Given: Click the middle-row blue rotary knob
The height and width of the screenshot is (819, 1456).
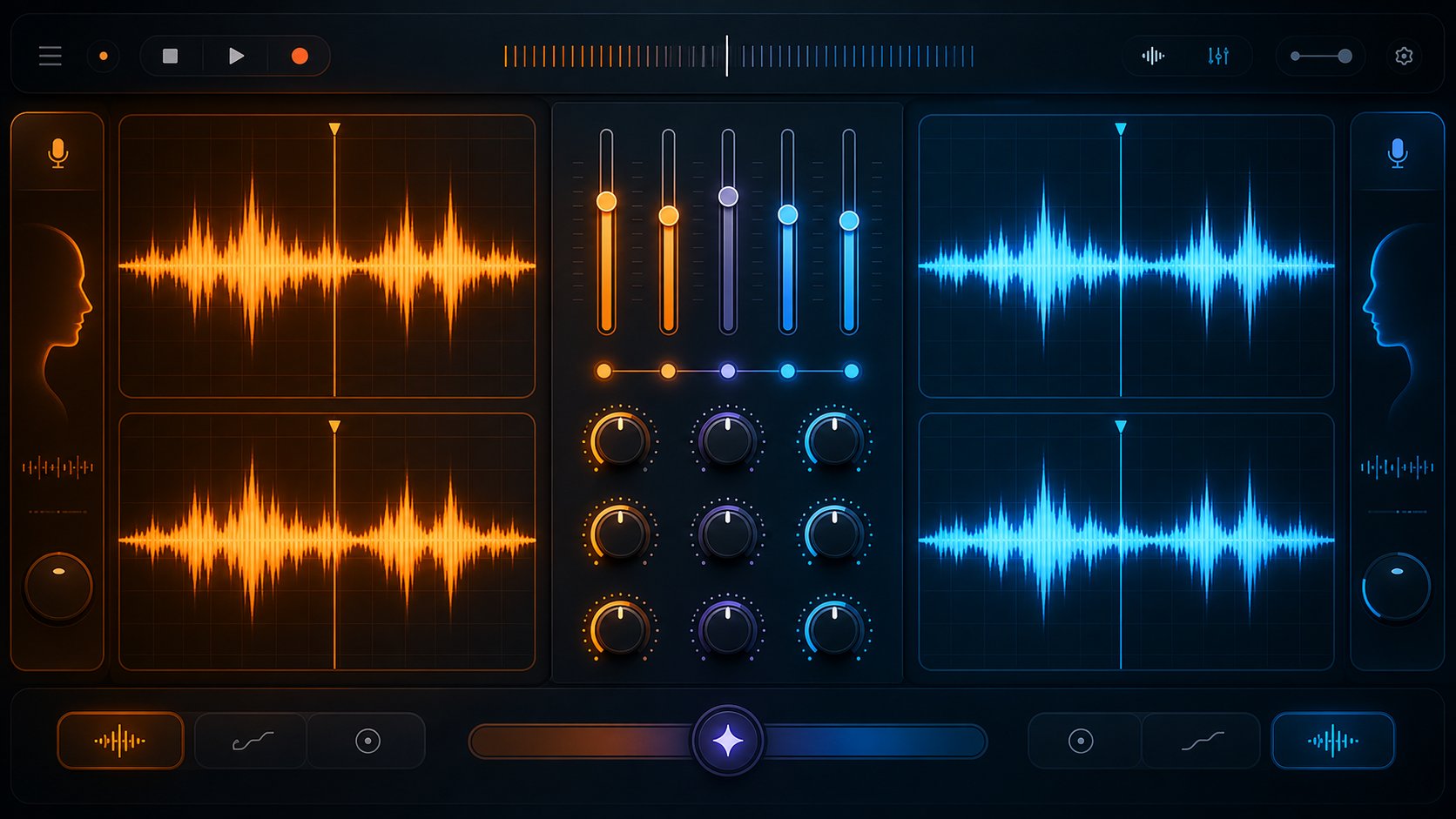Looking at the screenshot, I should [834, 532].
